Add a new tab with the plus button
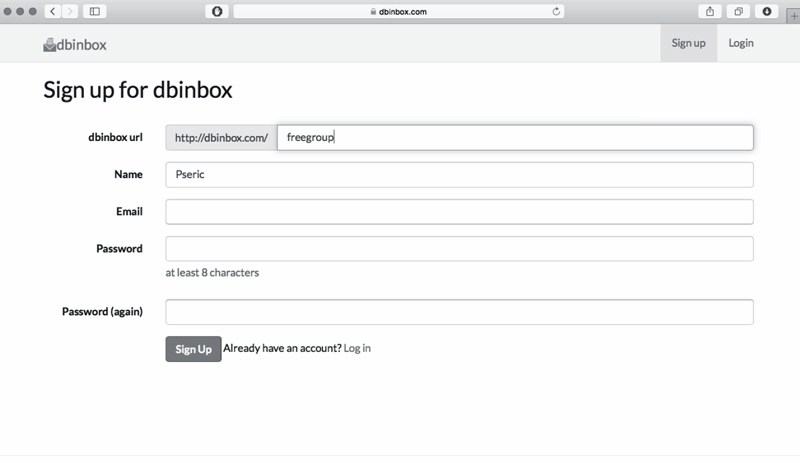Screen dimensions: 800x463 (793, 16)
